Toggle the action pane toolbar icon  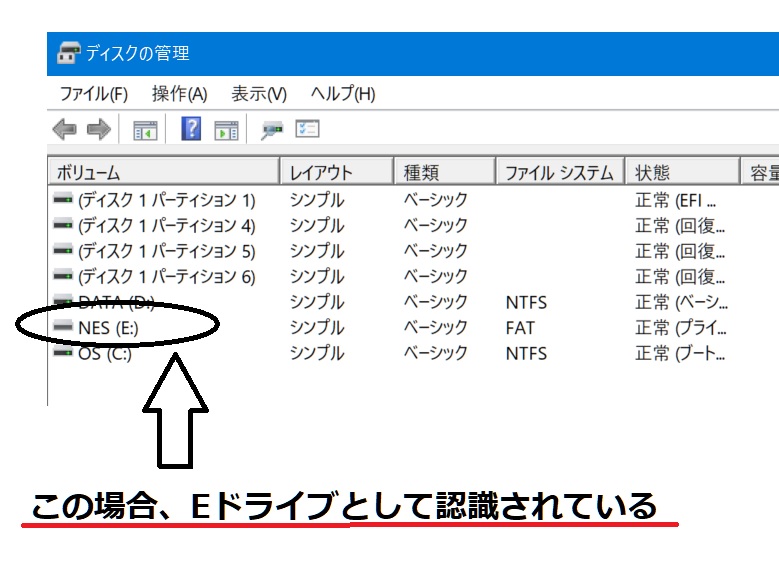tap(226, 130)
